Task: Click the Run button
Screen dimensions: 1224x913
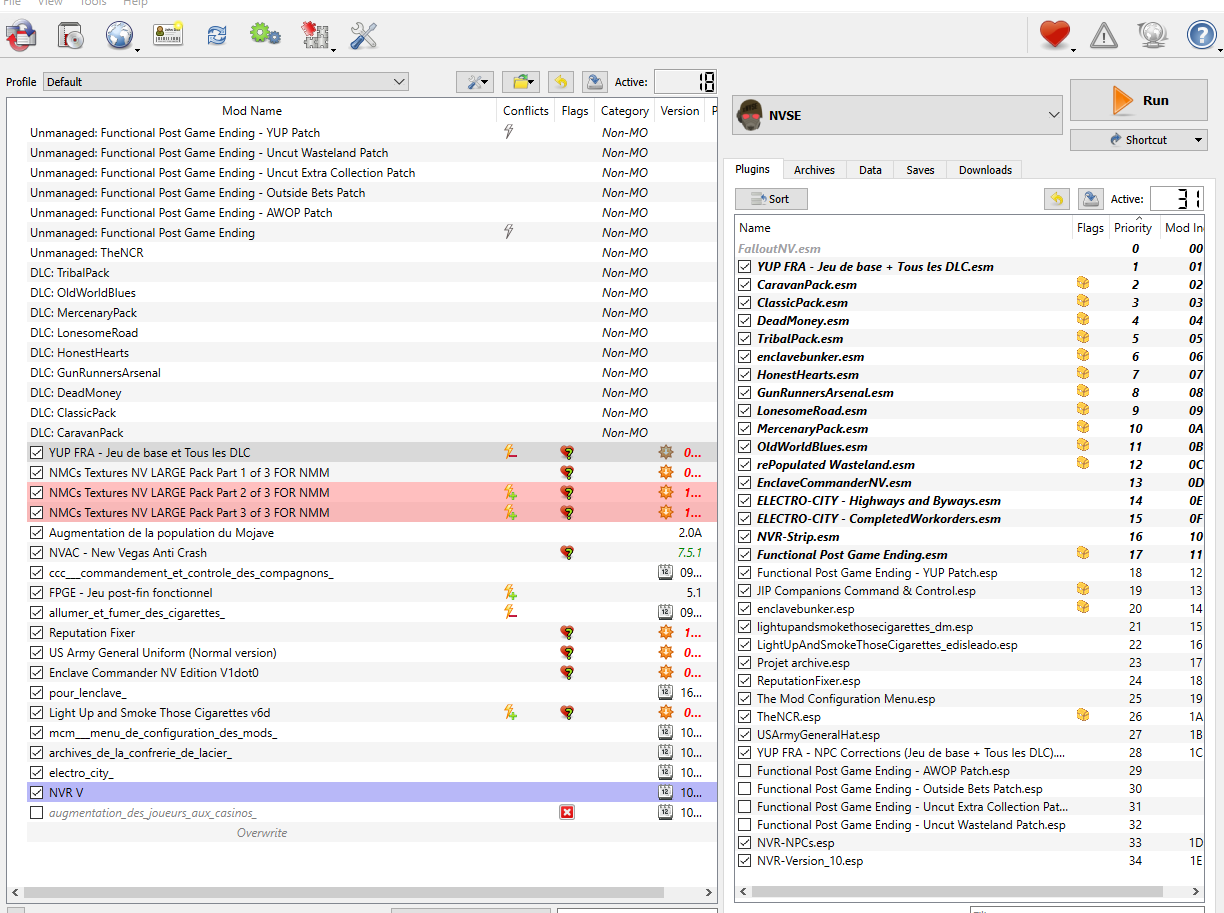Action: click(1139, 100)
